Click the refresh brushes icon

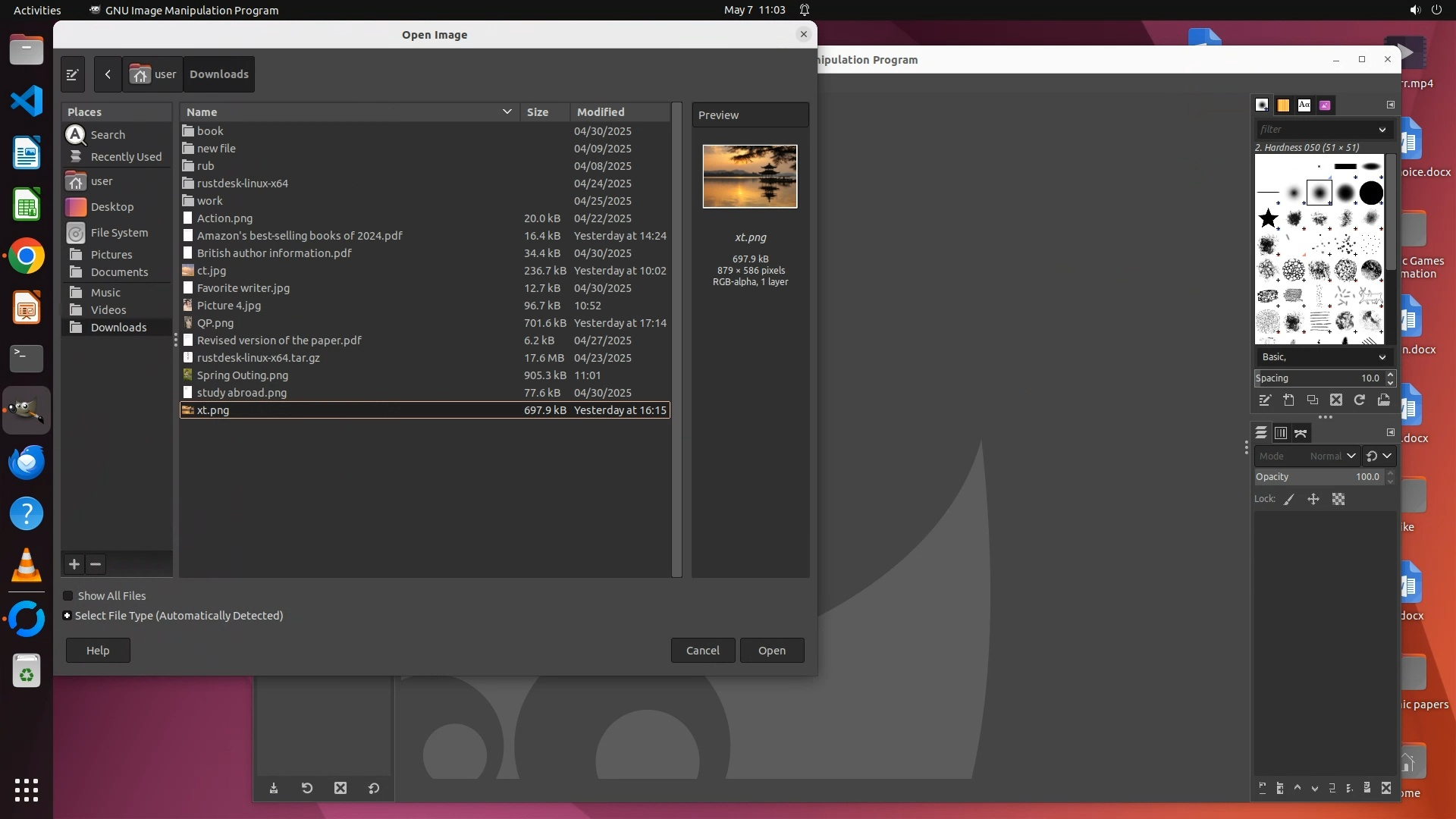click(1360, 400)
